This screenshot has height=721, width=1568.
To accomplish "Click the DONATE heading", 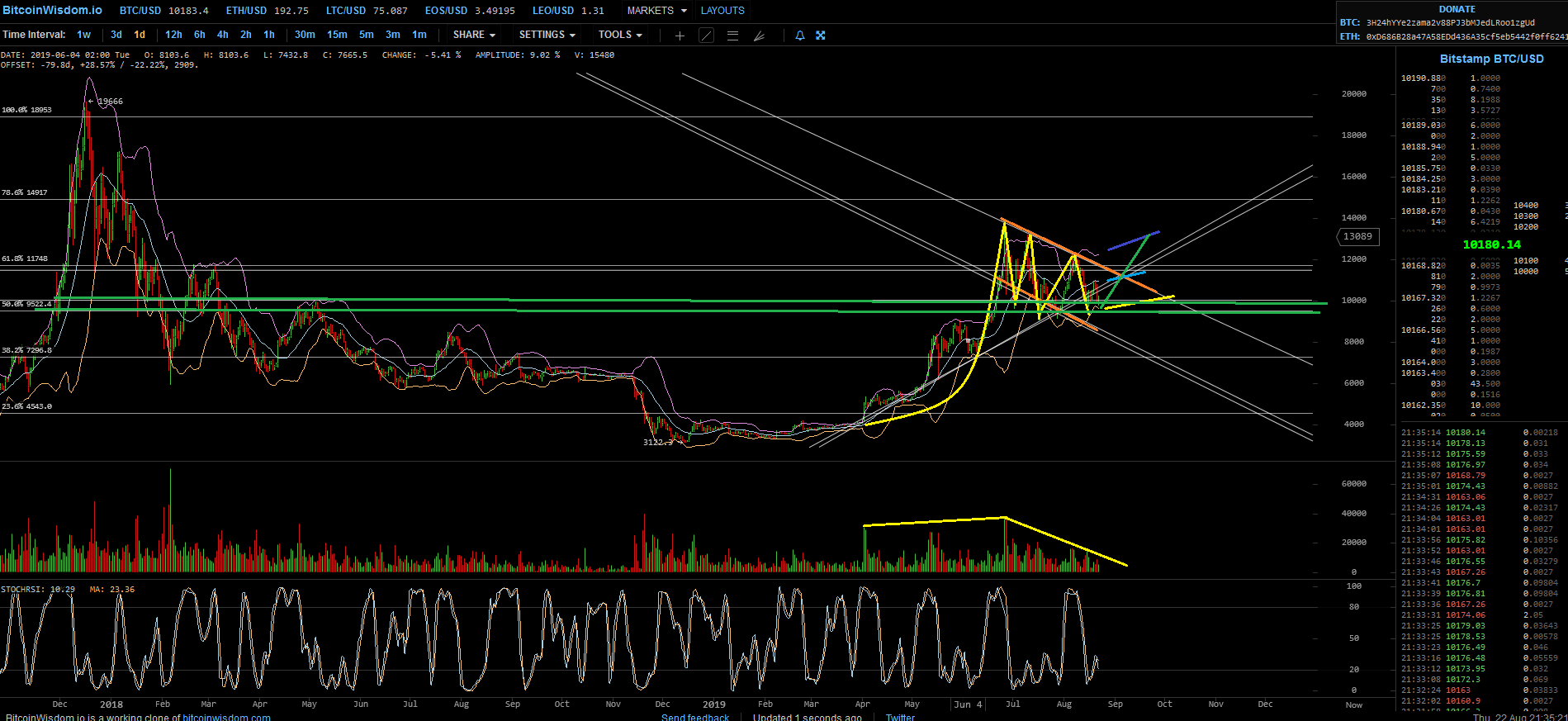I will pyautogui.click(x=1457, y=9).
